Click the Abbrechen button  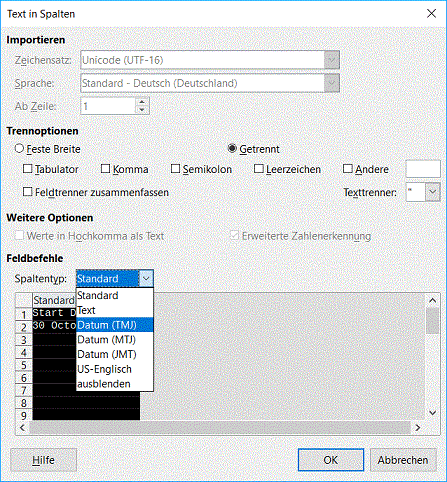(x=403, y=460)
